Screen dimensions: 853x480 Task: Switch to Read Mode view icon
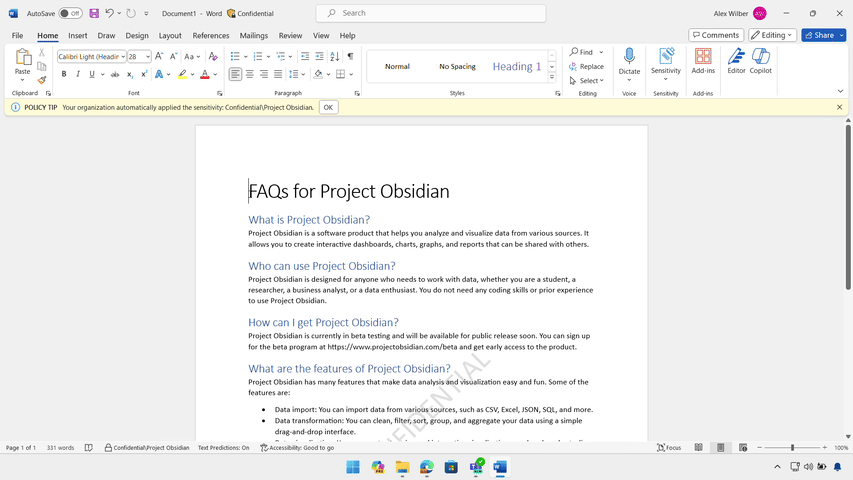699,447
